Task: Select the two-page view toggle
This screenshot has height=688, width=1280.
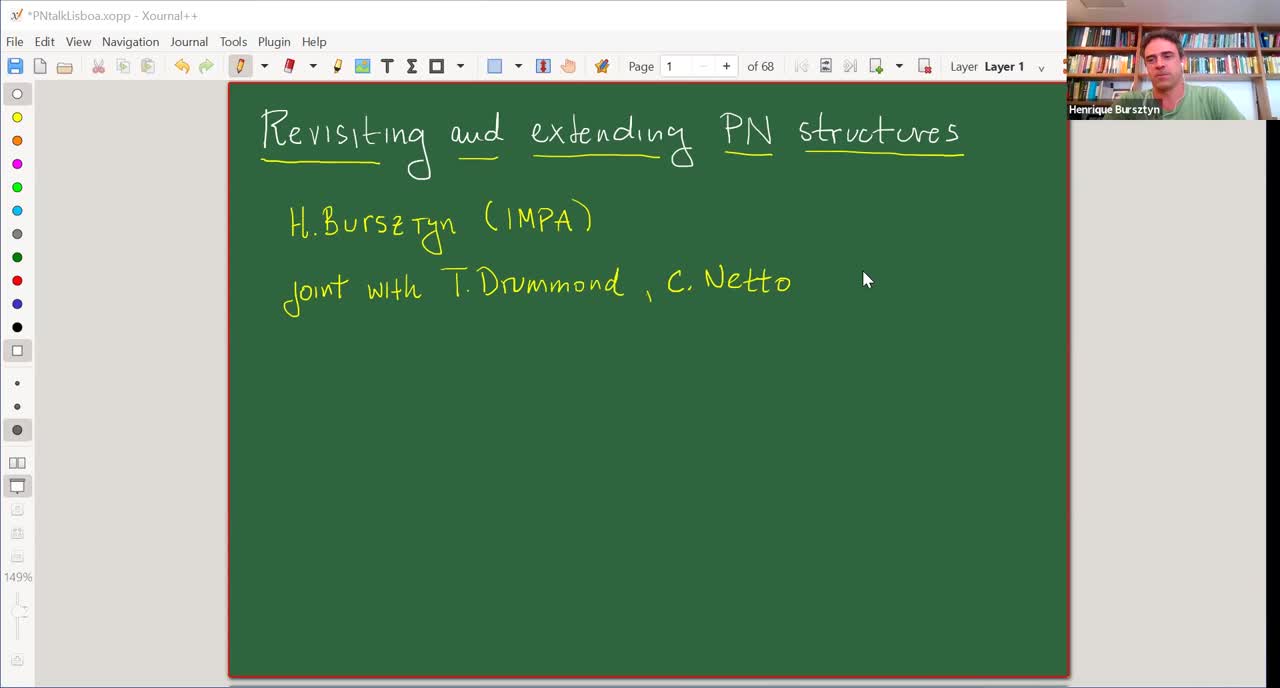Action: tap(17, 462)
